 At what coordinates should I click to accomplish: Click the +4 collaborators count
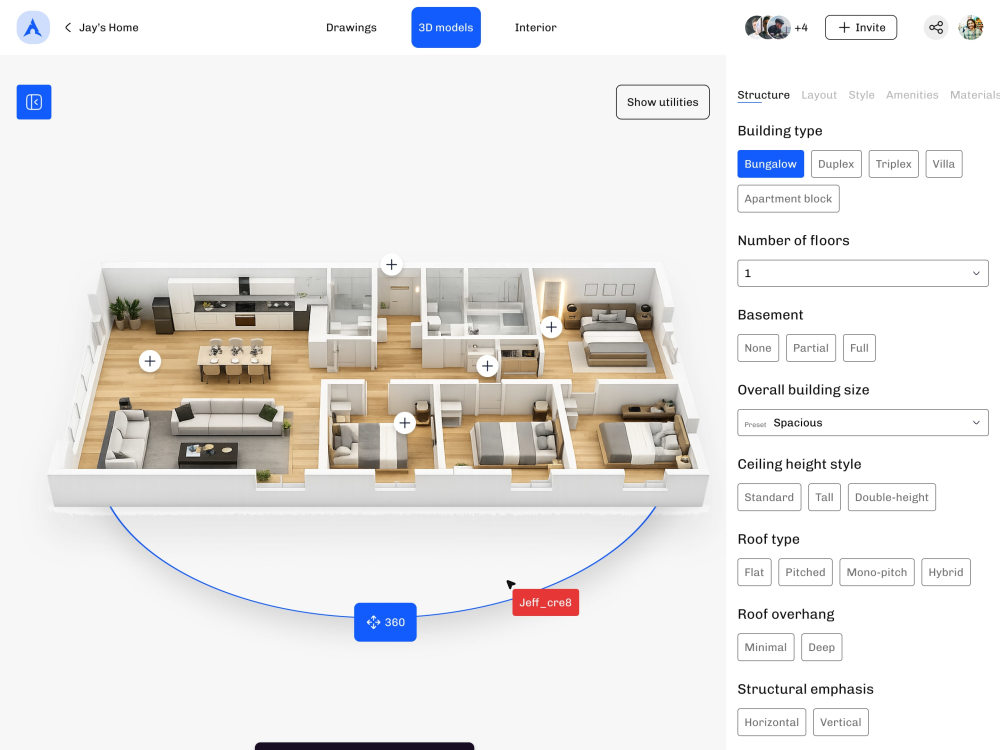[801, 27]
